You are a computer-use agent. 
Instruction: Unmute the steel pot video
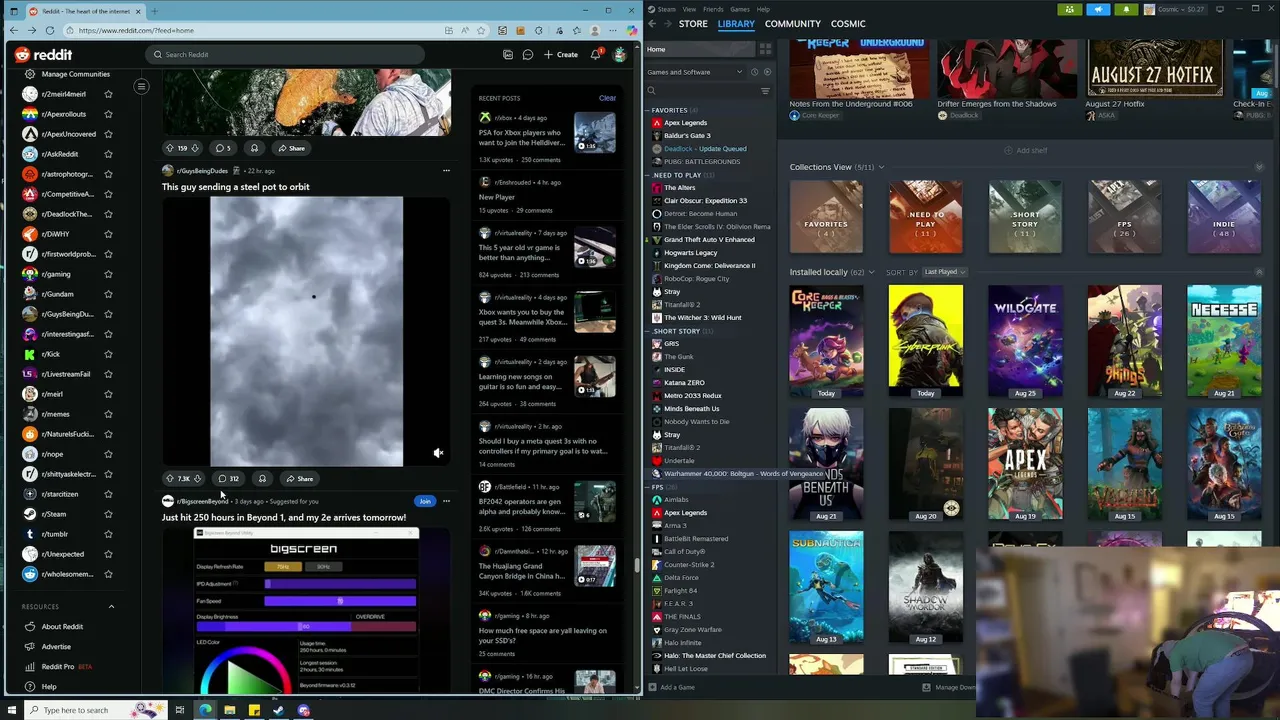click(438, 453)
